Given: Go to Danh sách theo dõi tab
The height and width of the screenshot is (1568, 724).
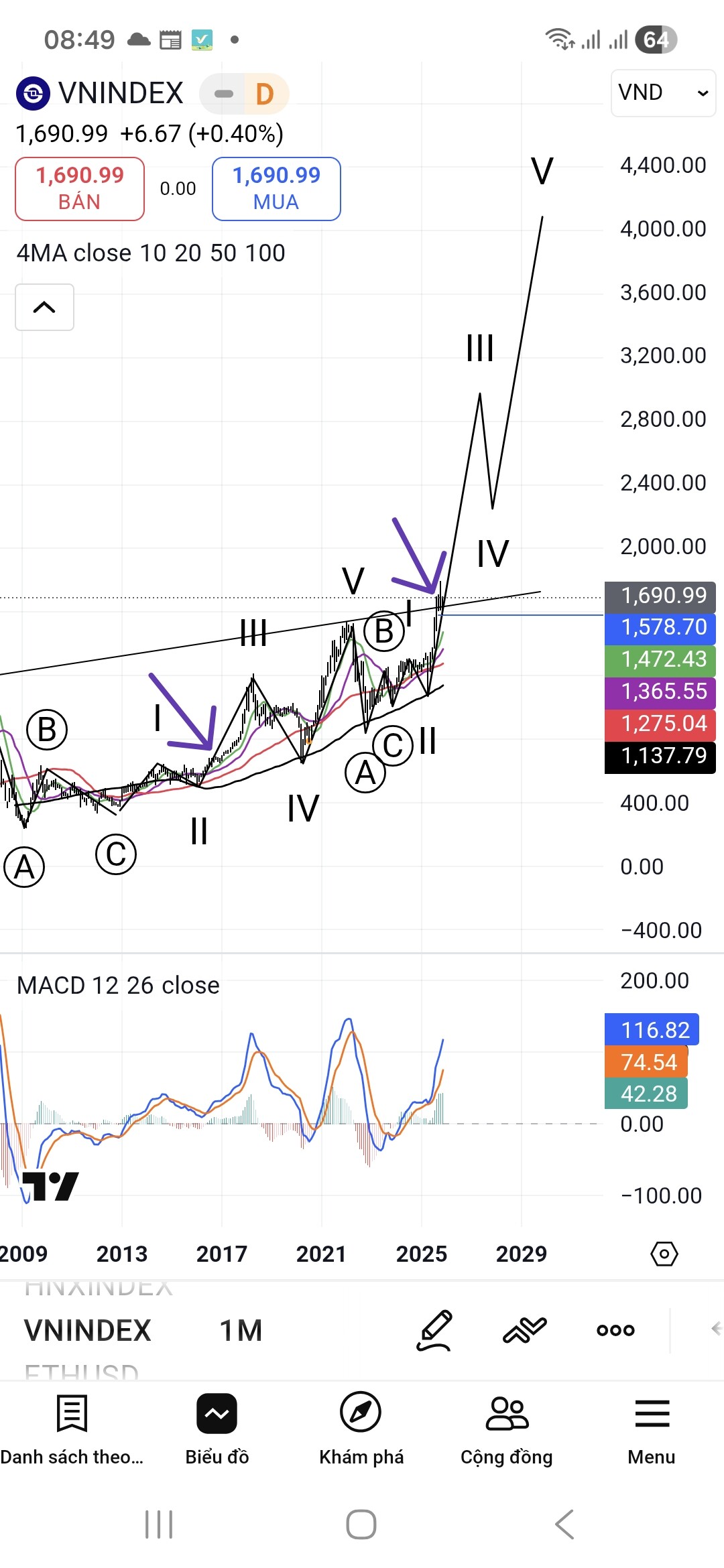Looking at the screenshot, I should (72, 1431).
